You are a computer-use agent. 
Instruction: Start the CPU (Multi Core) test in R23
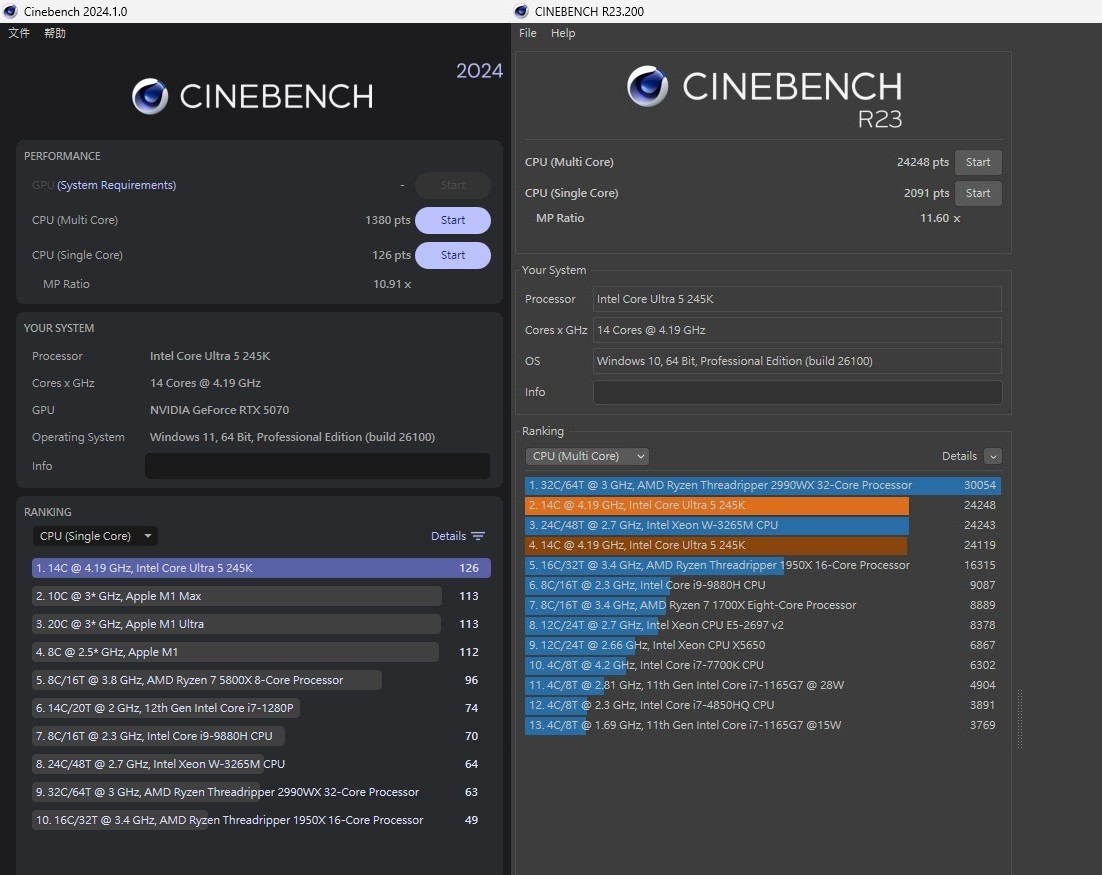click(x=977, y=162)
